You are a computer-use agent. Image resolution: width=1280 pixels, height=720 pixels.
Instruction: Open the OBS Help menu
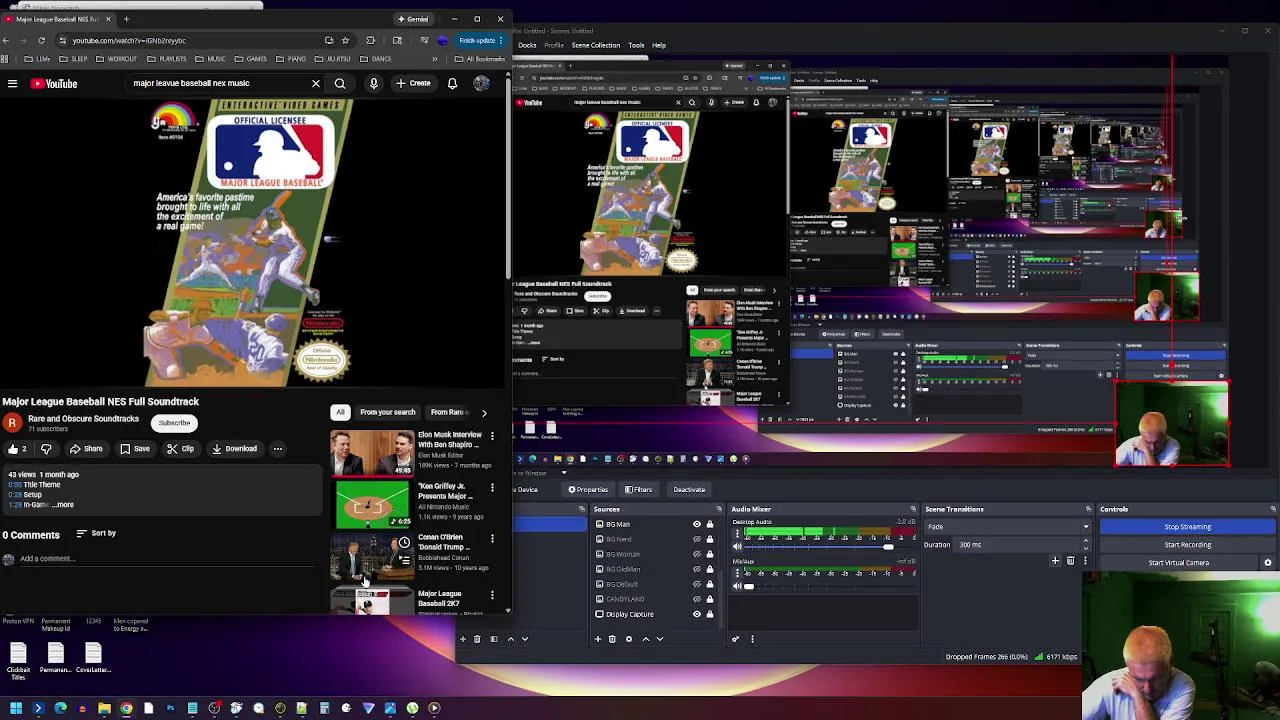[659, 45]
